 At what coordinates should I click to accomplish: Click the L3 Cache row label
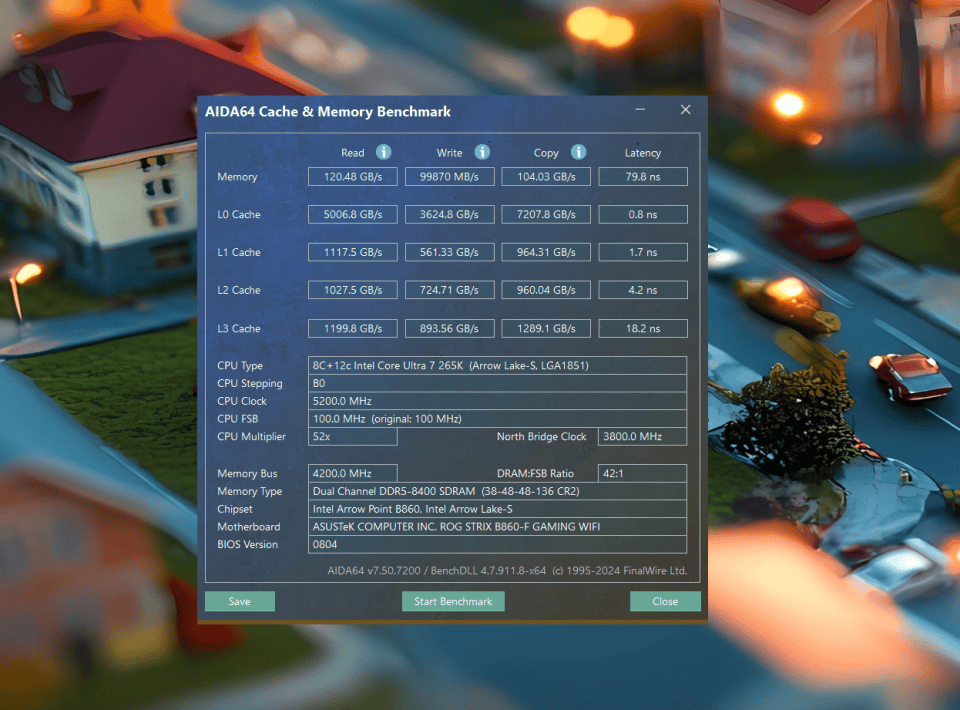pyautogui.click(x=239, y=329)
